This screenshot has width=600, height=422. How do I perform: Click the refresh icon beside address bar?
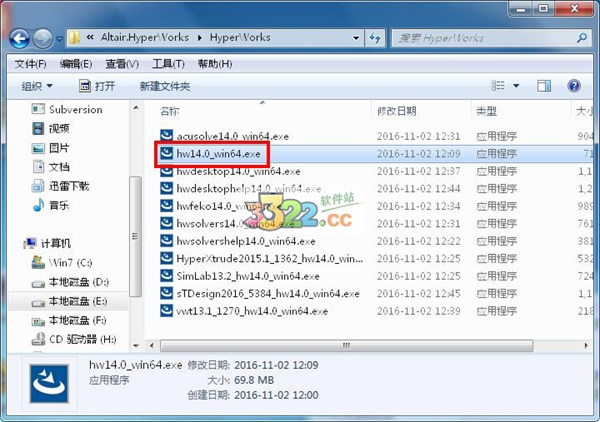coord(375,37)
